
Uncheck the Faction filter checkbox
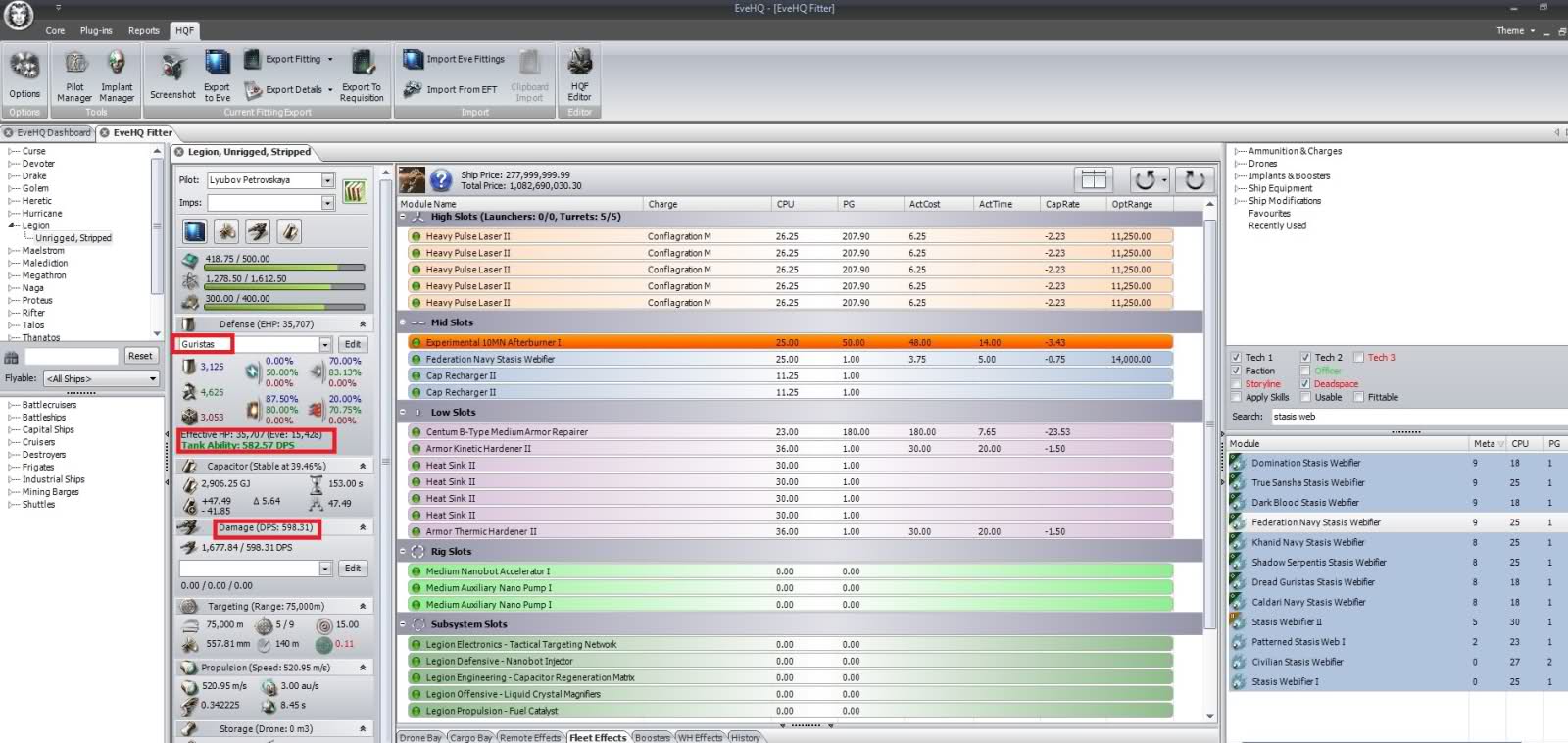pos(1237,371)
